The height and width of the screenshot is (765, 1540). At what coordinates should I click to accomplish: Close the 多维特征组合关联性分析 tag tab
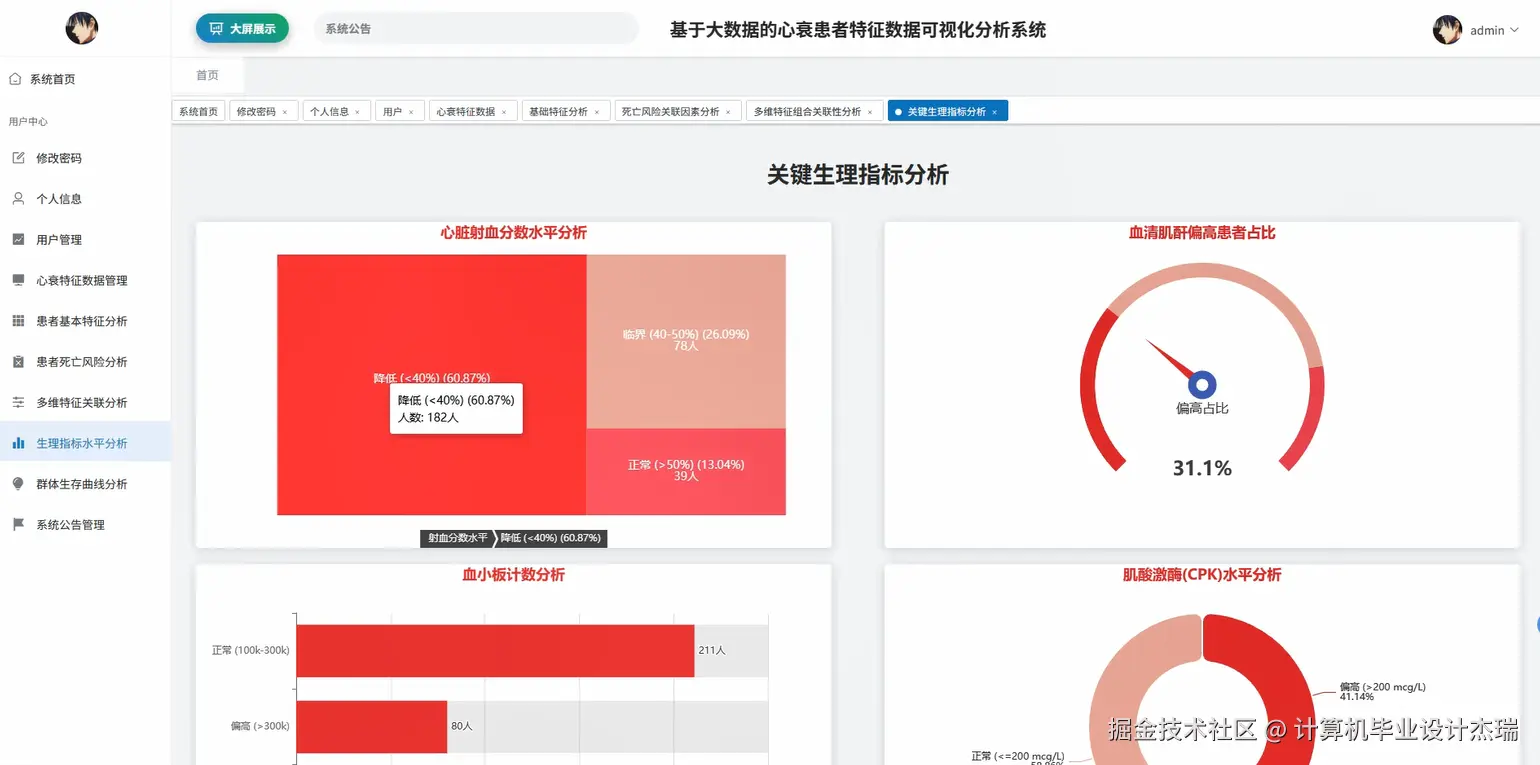pyautogui.click(x=870, y=112)
